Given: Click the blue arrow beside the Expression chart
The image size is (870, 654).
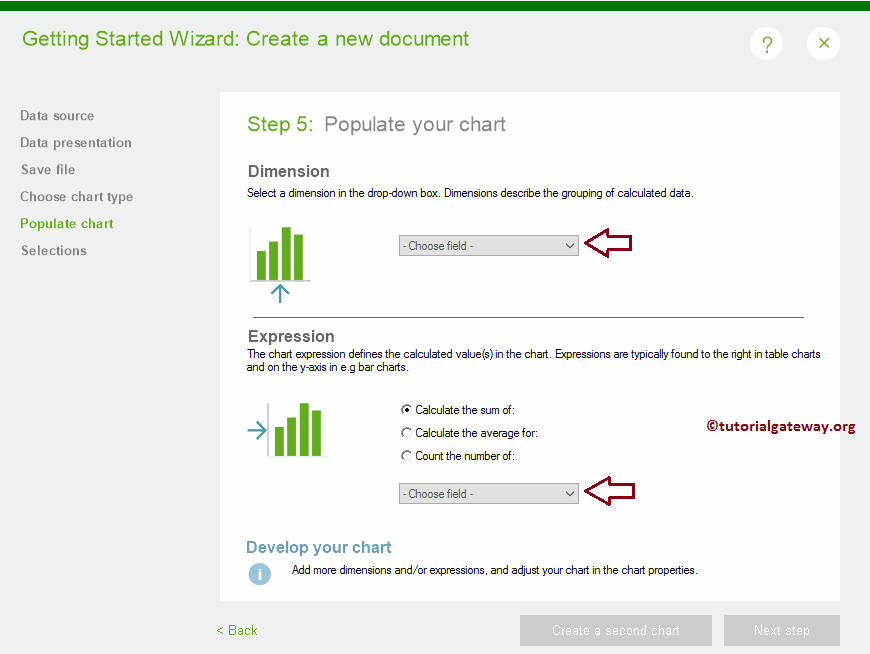Looking at the screenshot, I should coord(254,430).
